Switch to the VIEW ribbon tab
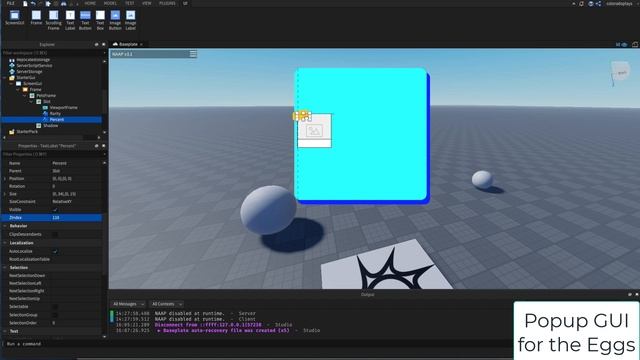Image resolution: width=640 pixels, height=360 pixels. click(147, 3)
